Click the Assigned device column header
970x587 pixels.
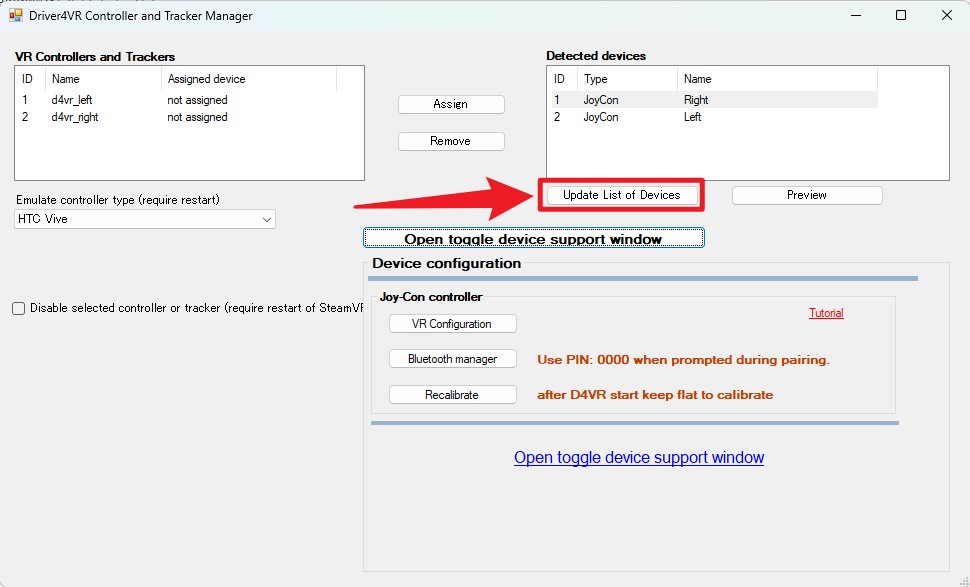point(249,79)
